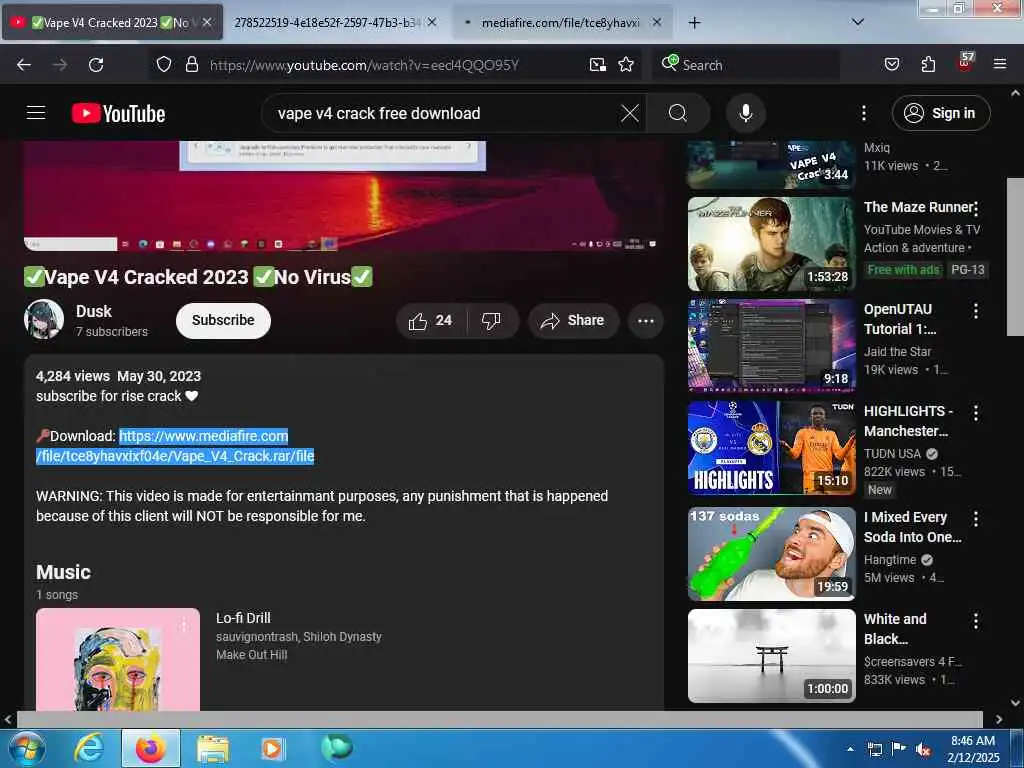Open the YouTube guide hamburger menu
Viewport: 1024px width, 768px height.
[x=36, y=113]
